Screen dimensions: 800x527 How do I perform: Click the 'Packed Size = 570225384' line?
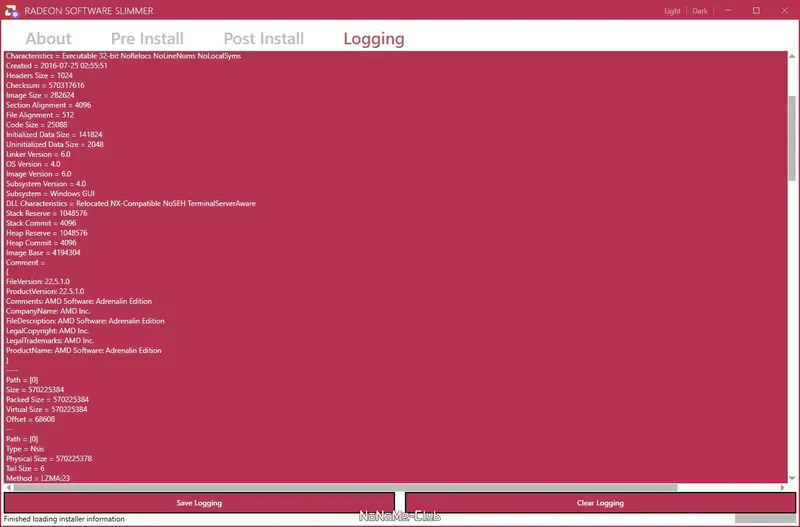pyautogui.click(x=47, y=399)
